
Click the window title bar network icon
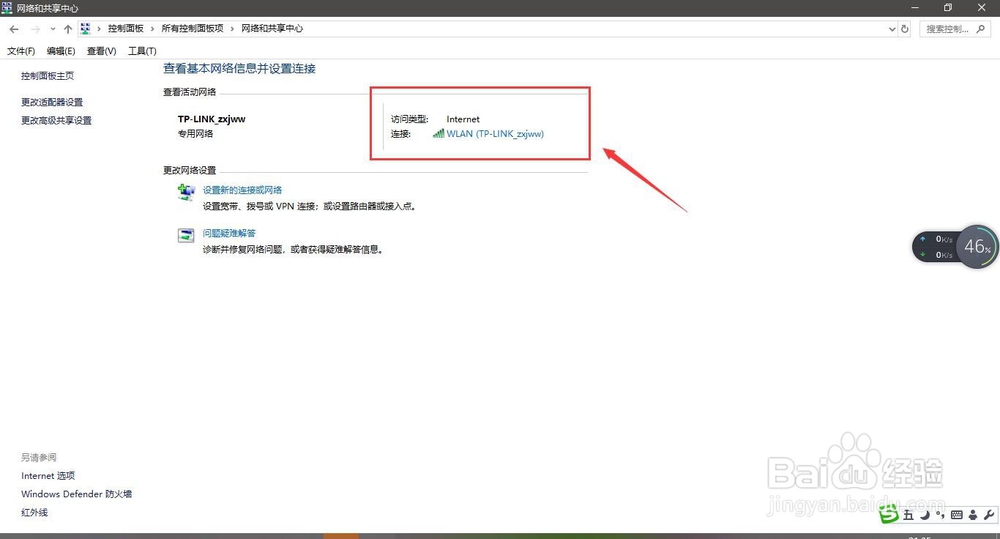7,8
